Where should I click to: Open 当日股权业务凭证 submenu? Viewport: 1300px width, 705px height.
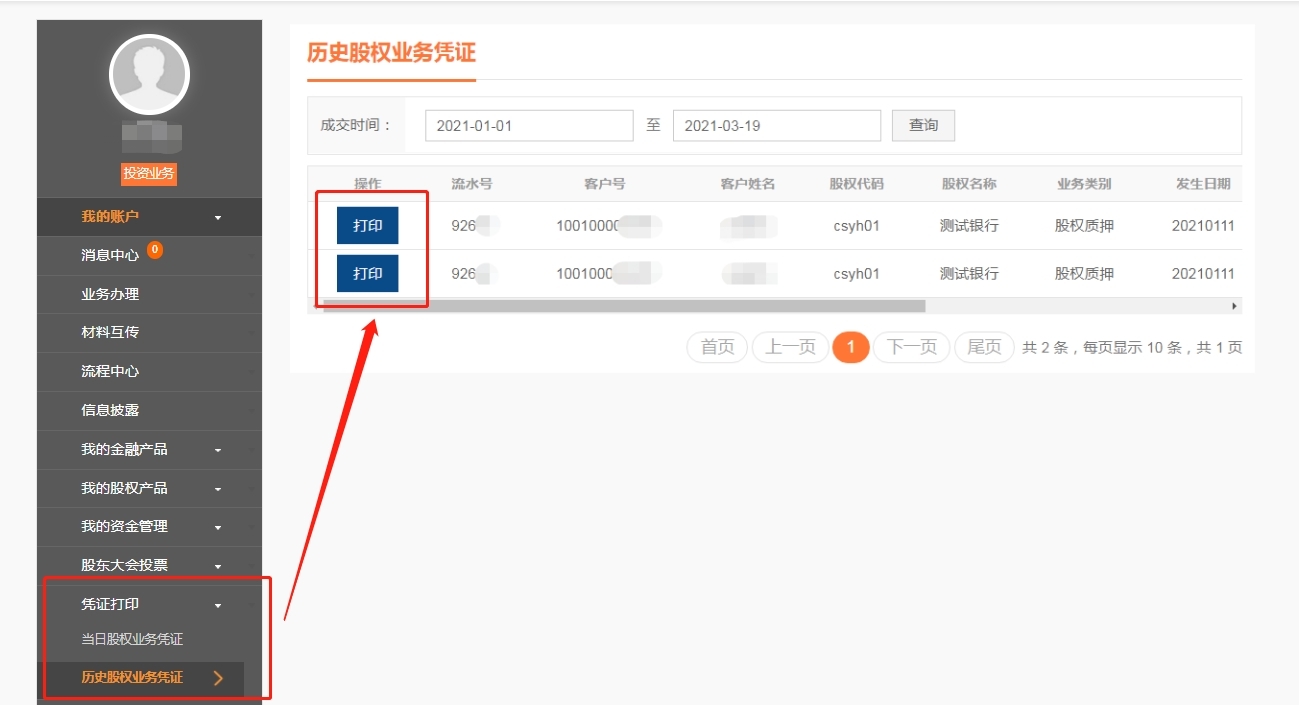point(132,639)
